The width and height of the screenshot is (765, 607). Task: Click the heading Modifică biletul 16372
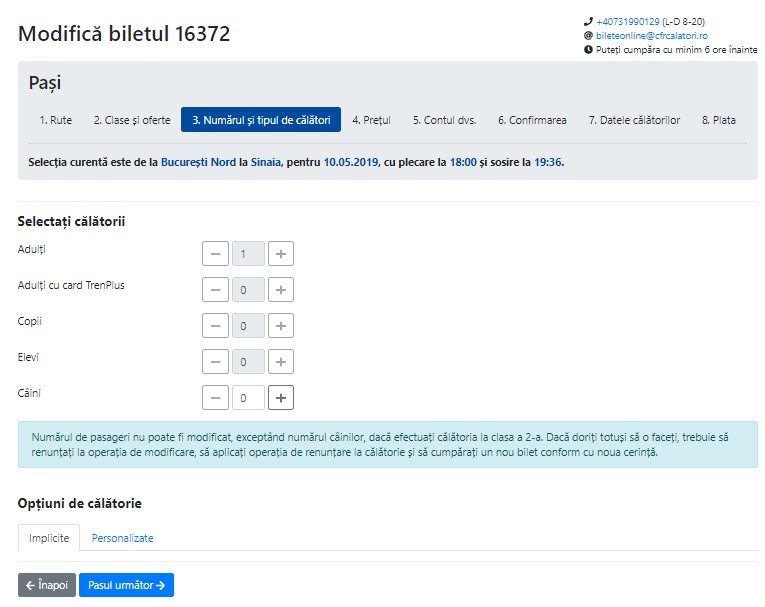tap(124, 34)
